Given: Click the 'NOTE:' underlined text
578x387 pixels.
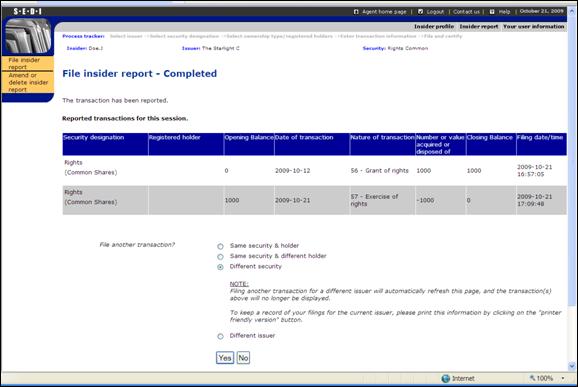Looking at the screenshot, I should pyautogui.click(x=239, y=284).
